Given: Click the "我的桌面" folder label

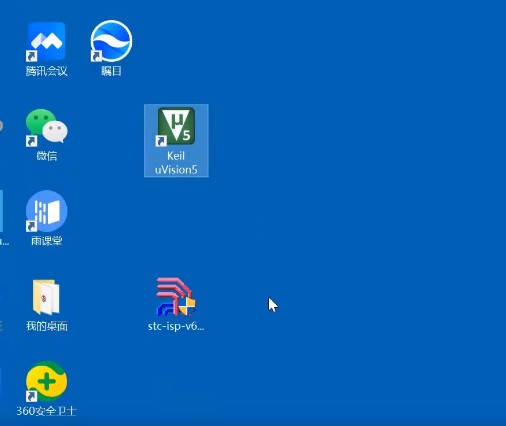Looking at the screenshot, I should (x=47, y=326).
